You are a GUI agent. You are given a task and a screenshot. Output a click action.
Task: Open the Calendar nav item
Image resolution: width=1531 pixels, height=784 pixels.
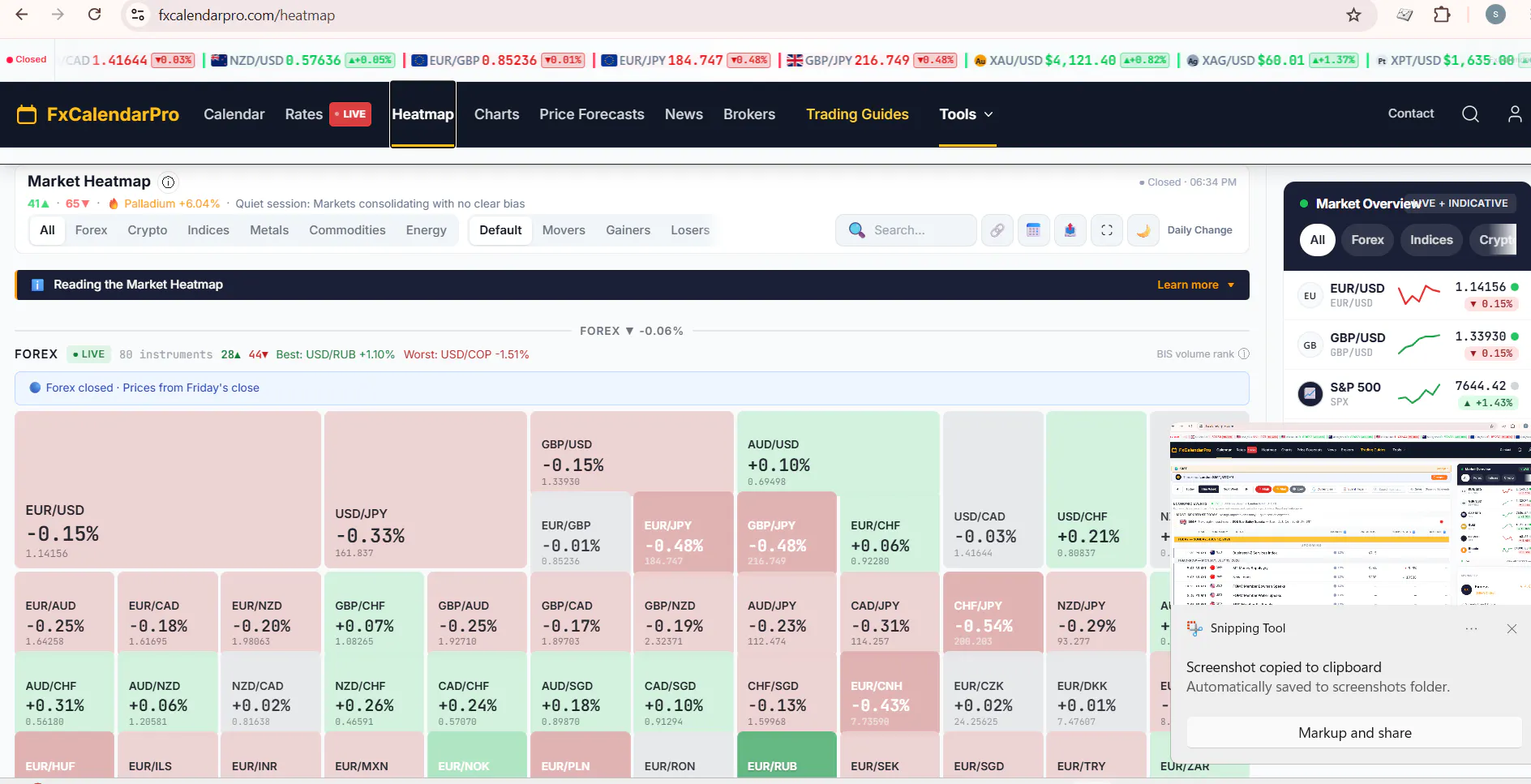coord(234,114)
